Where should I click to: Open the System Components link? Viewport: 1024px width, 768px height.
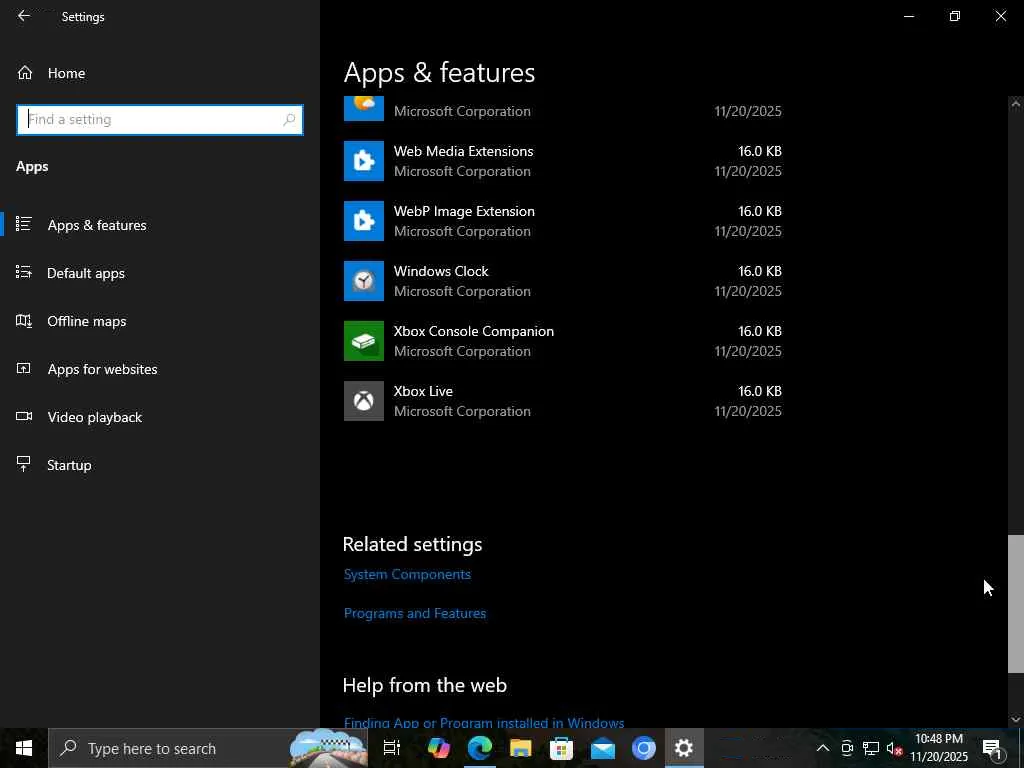408,575
